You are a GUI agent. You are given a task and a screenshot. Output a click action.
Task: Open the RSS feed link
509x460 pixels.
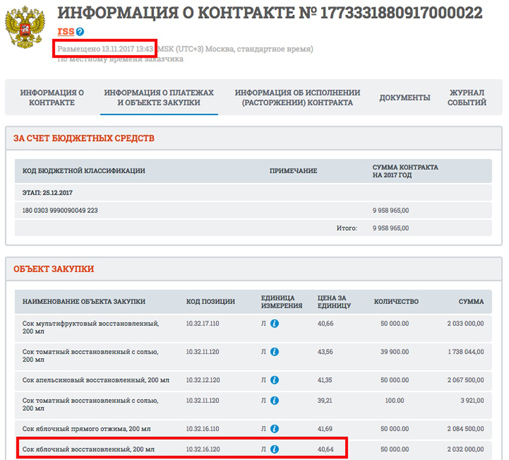(66, 31)
